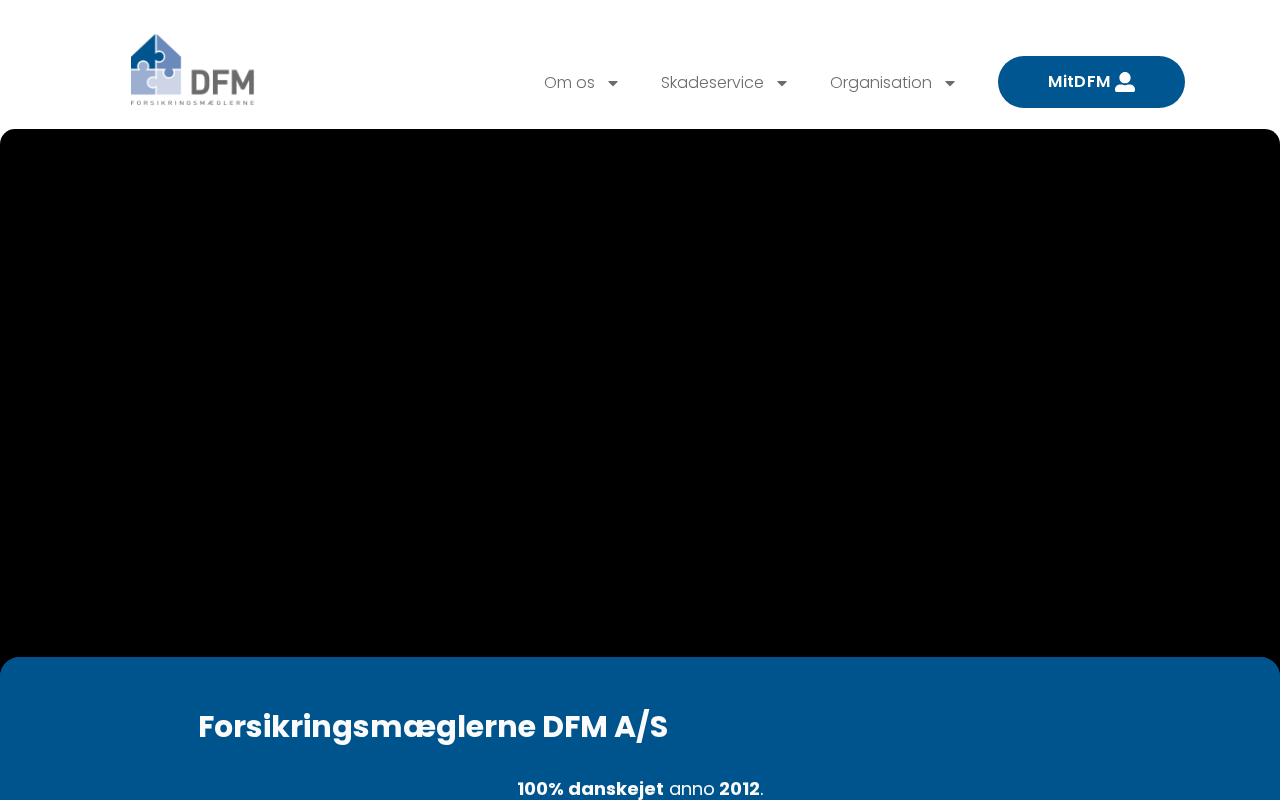Click the MitDFM login button
Image resolution: width=1280 pixels, height=800 pixels.
[x=1091, y=82]
